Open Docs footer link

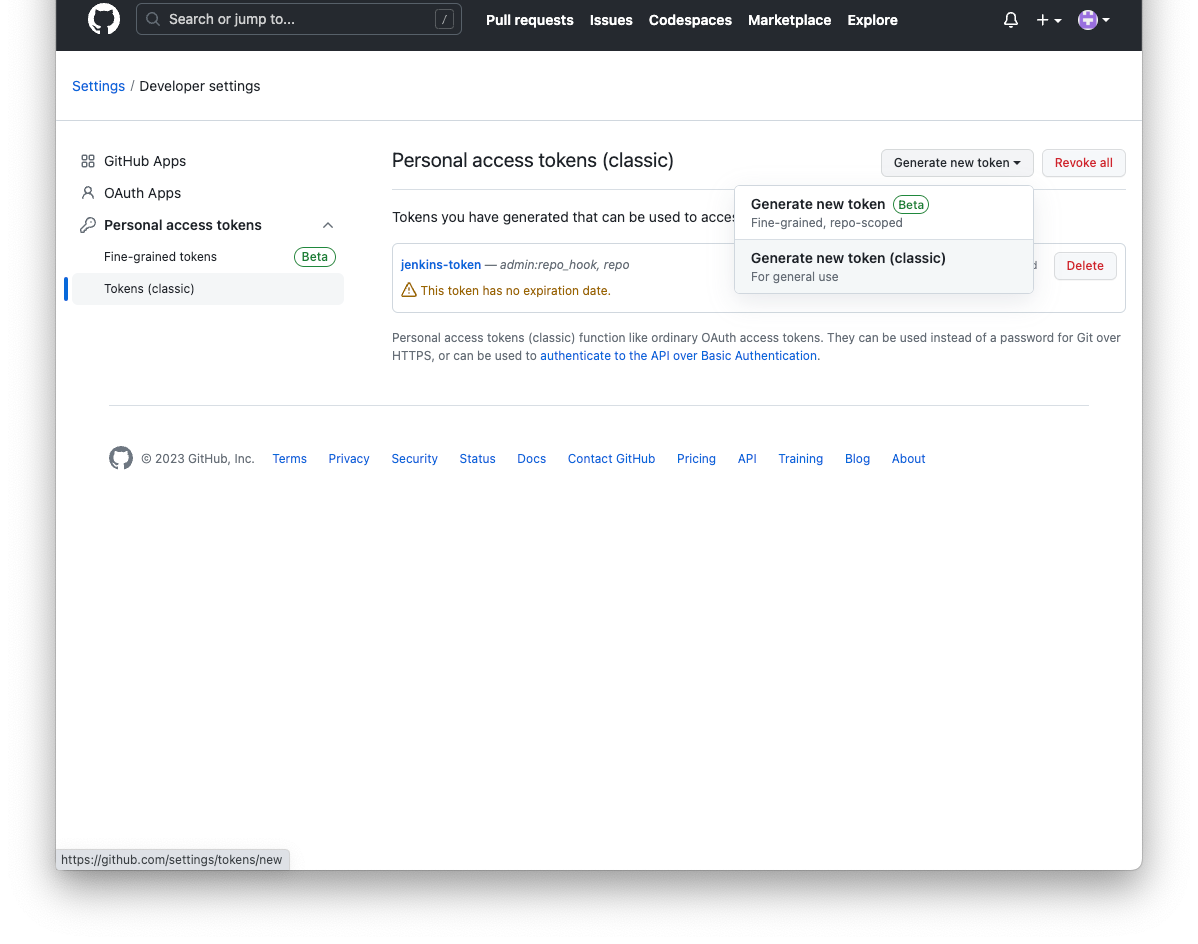pos(532,459)
